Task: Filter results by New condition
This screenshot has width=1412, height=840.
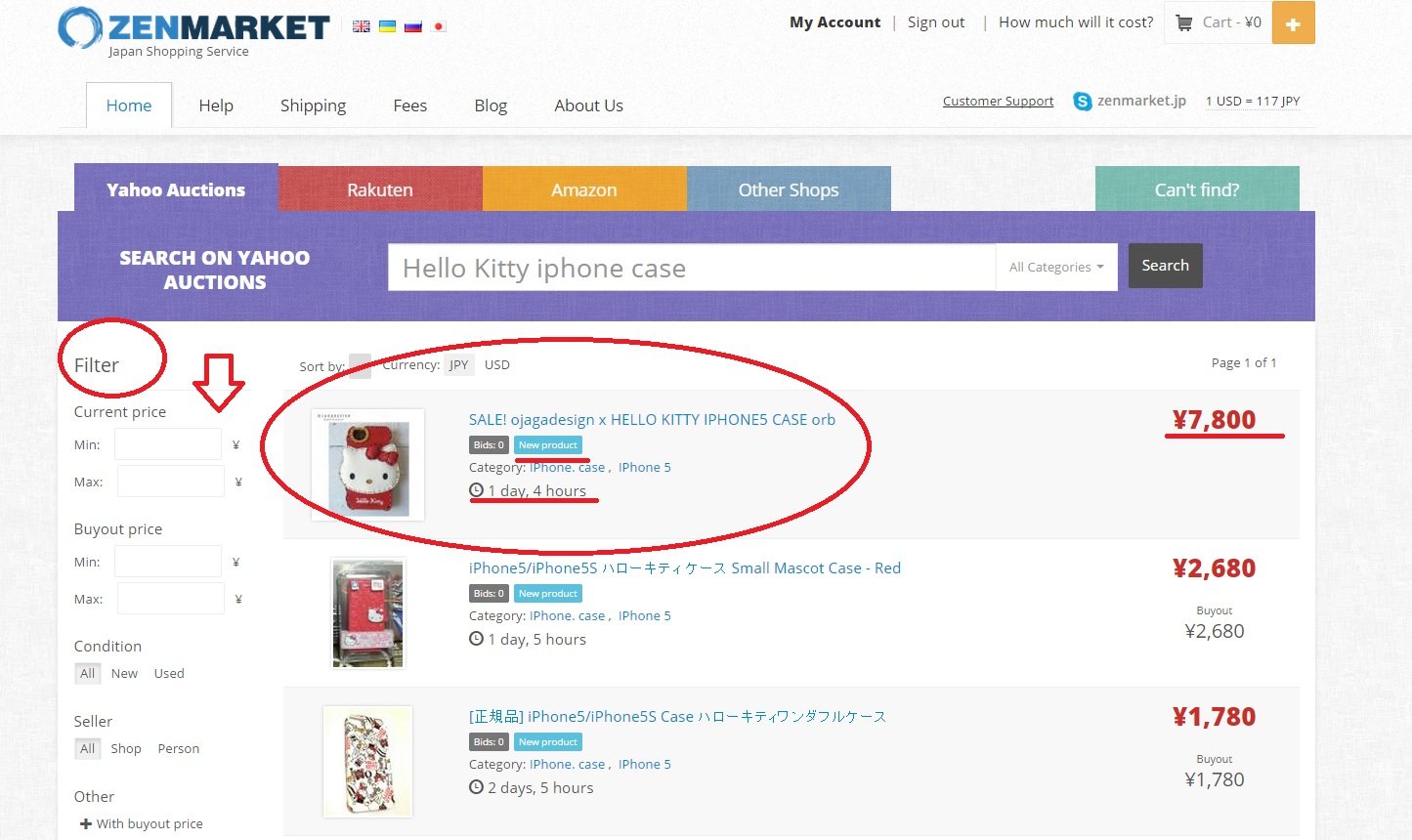Action: pyautogui.click(x=124, y=673)
